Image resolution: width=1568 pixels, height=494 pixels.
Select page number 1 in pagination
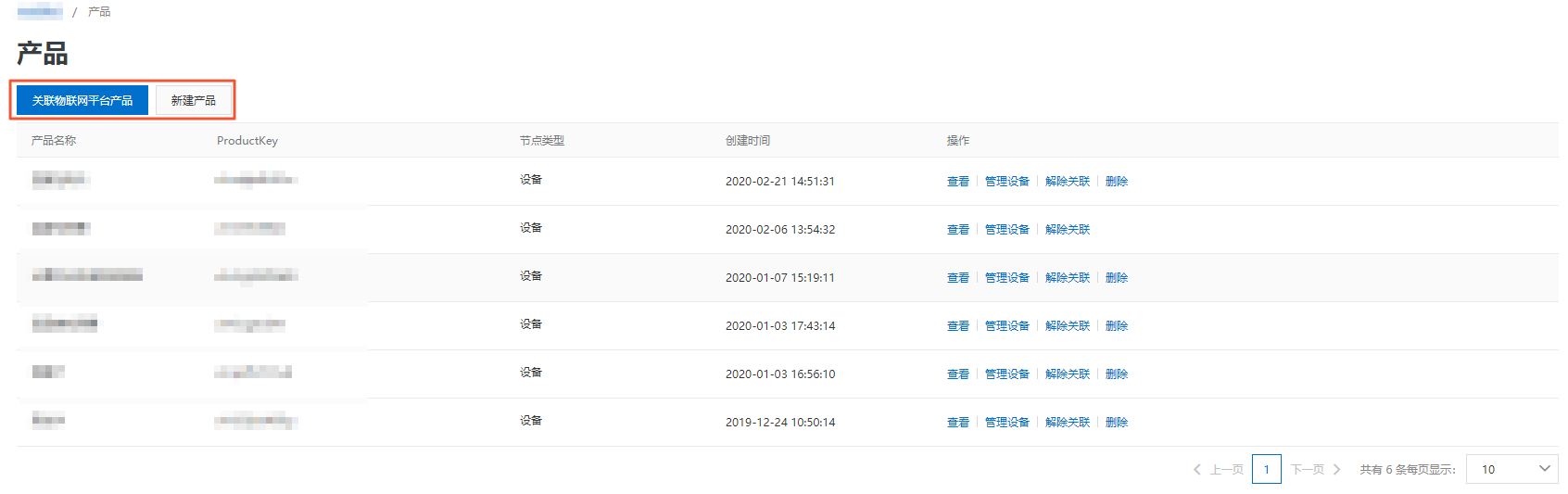(1267, 469)
